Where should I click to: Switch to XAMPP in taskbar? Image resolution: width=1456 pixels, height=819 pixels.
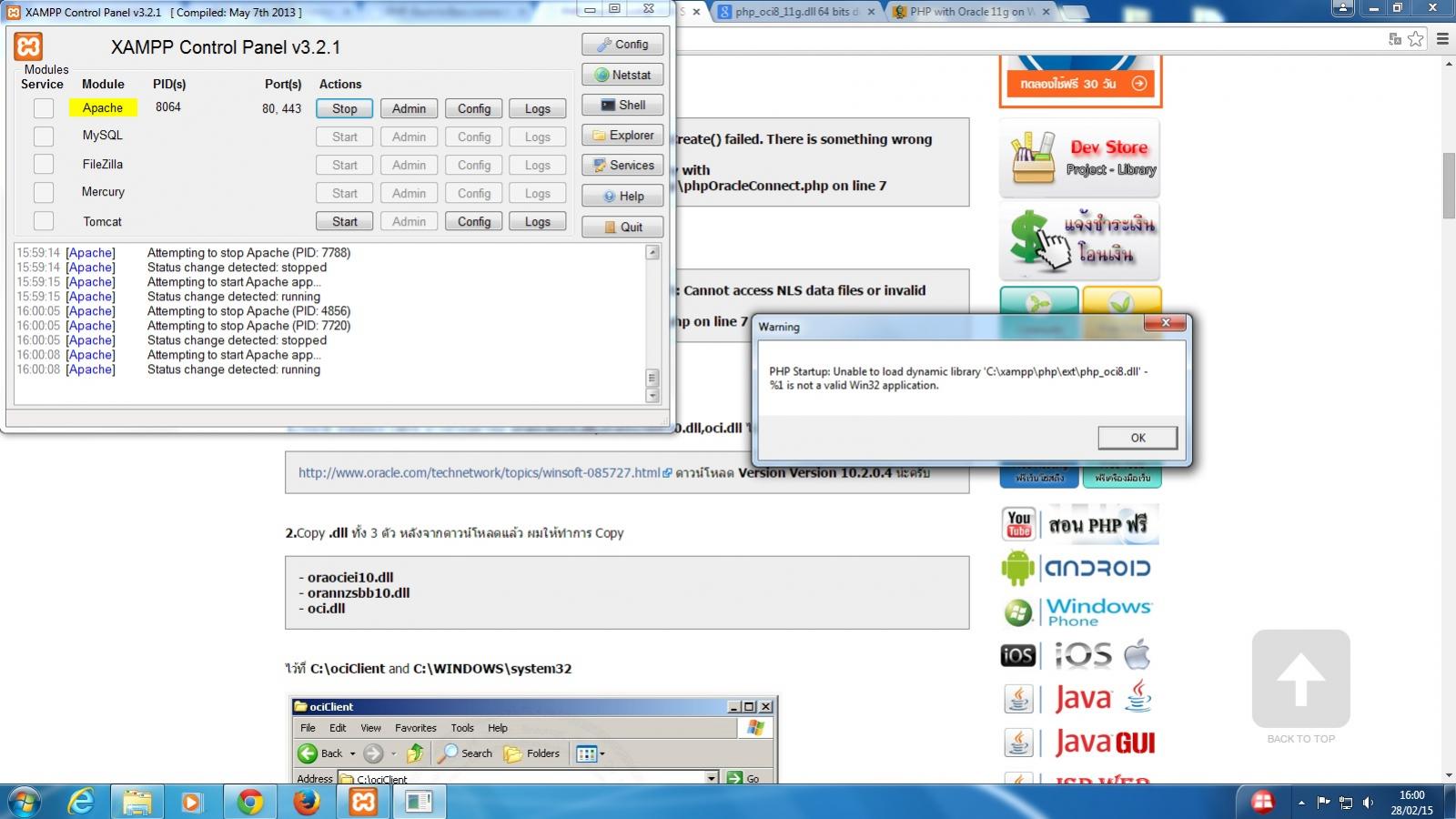click(363, 802)
